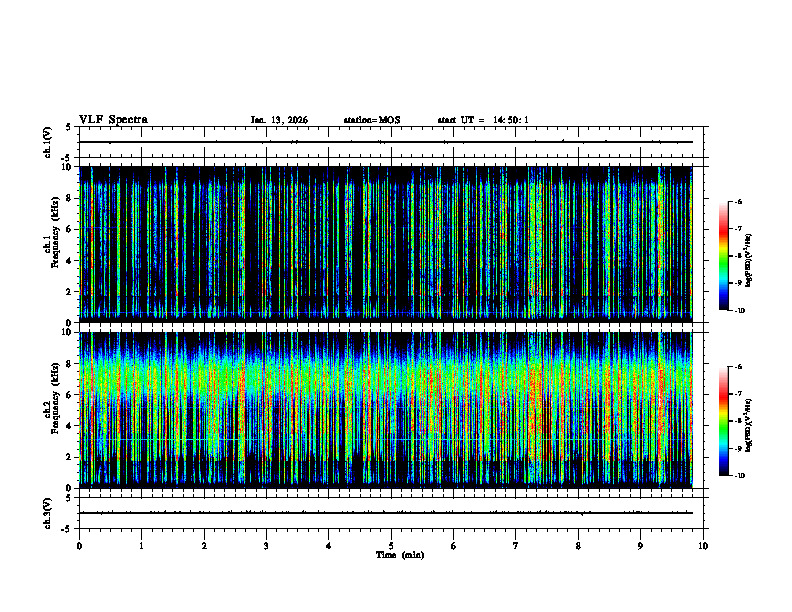Click the ch.2 spectrogram panel

pyautogui.click(x=386, y=410)
